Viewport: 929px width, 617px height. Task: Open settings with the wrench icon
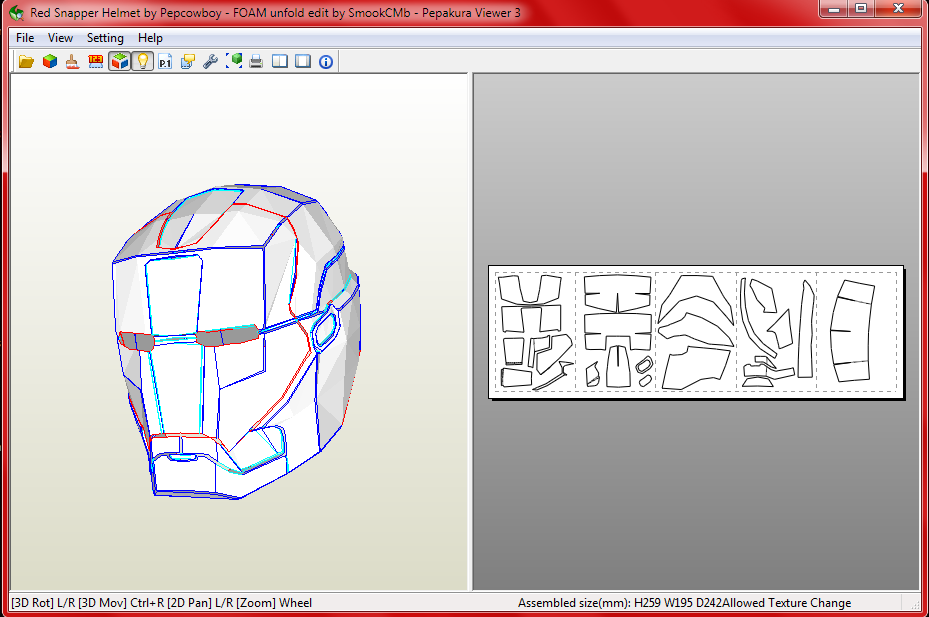tap(210, 62)
